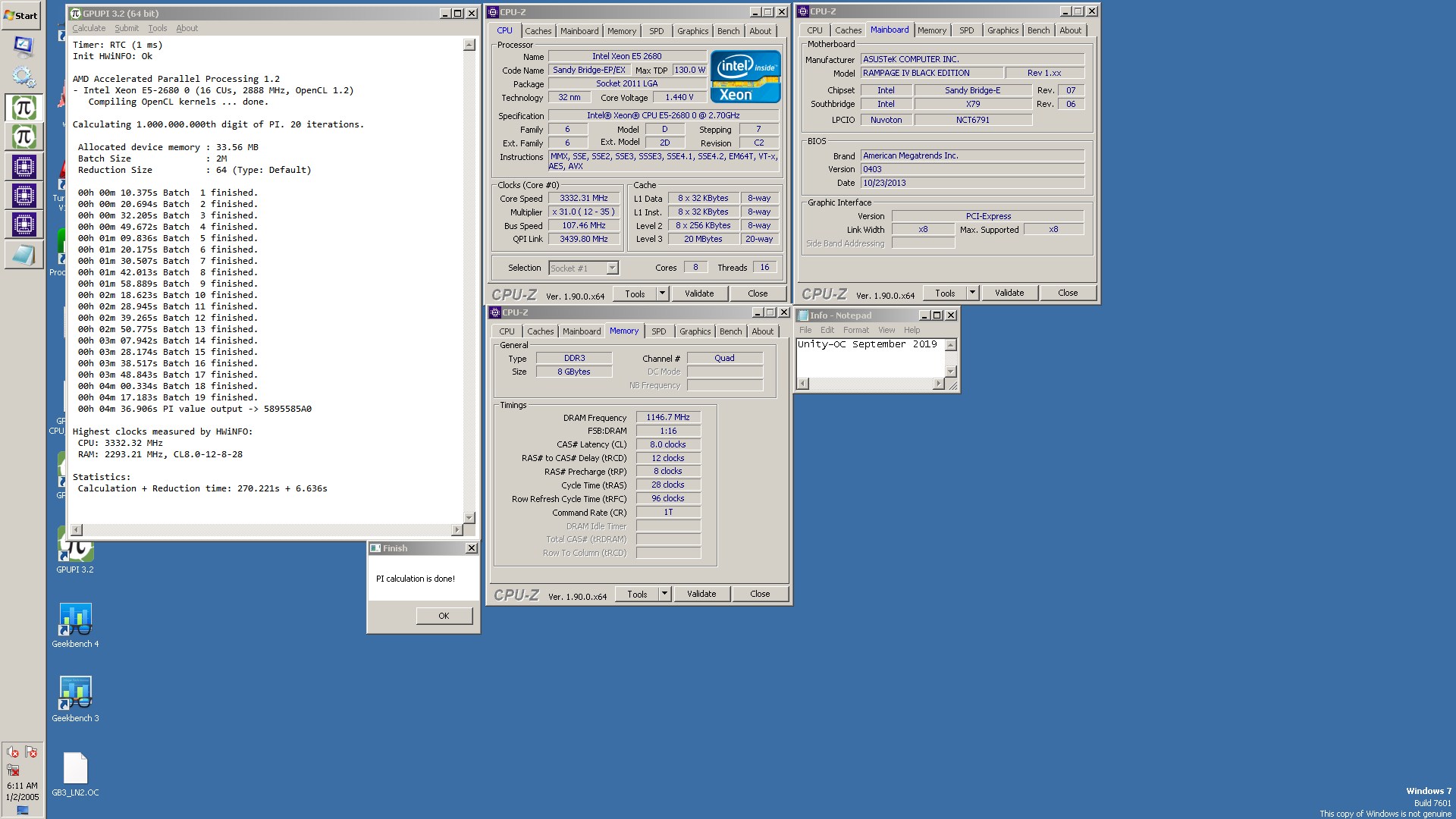Click the CPU-Z Mainboard window title icon

tap(803, 11)
